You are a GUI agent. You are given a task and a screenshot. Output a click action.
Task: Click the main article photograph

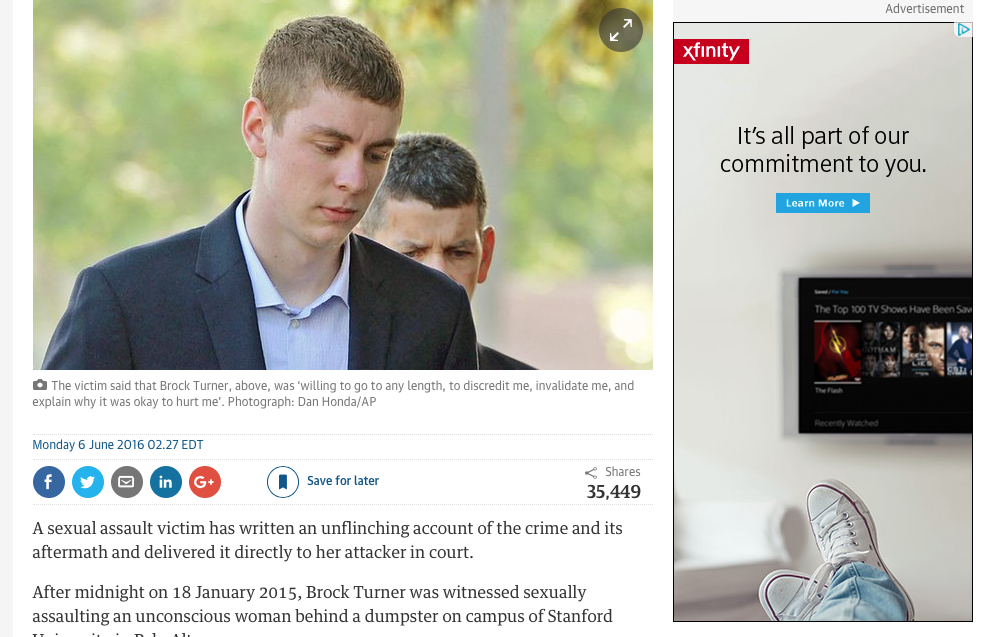(x=343, y=184)
